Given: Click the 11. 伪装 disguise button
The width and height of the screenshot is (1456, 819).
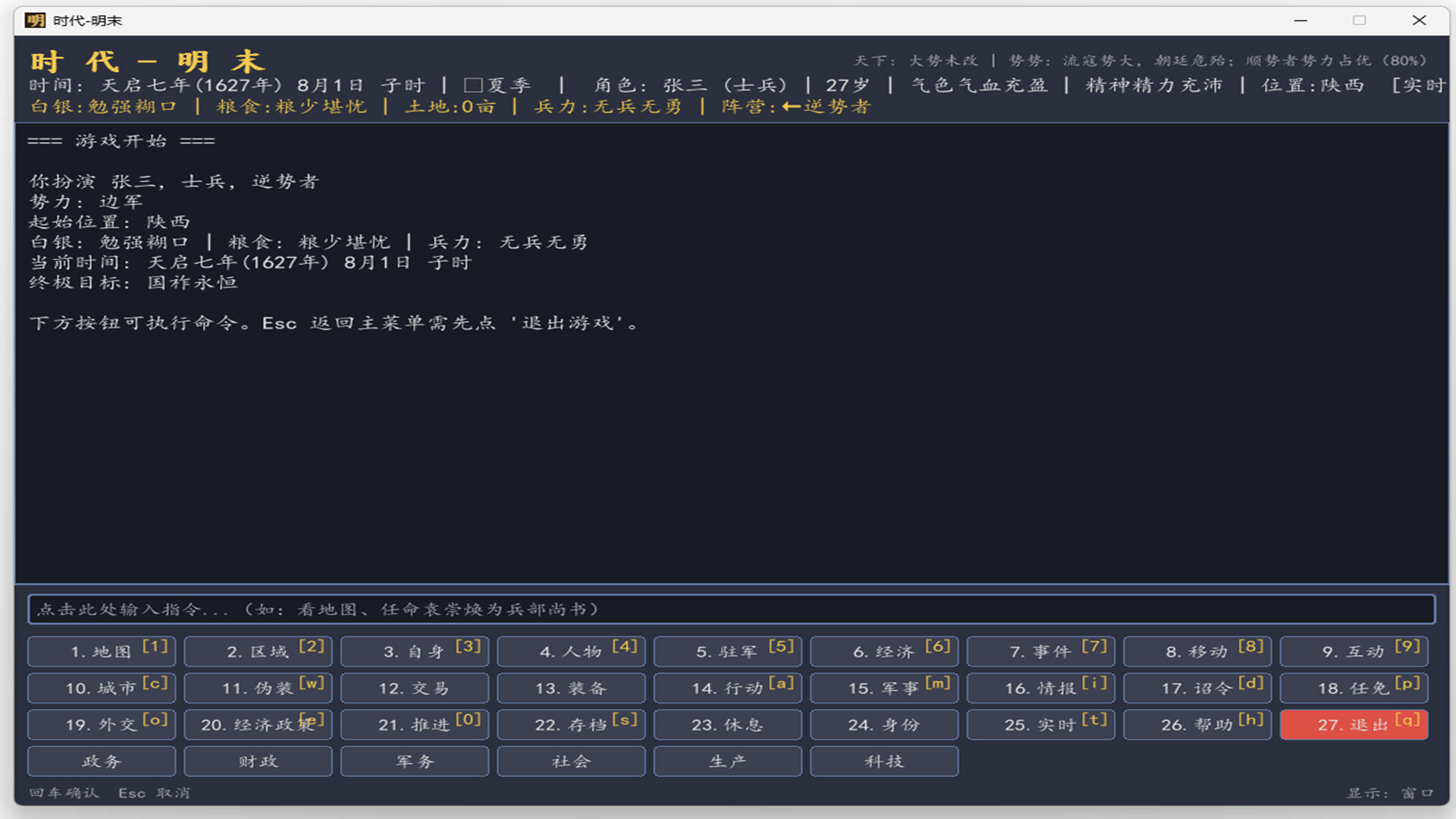Looking at the screenshot, I should point(258,688).
